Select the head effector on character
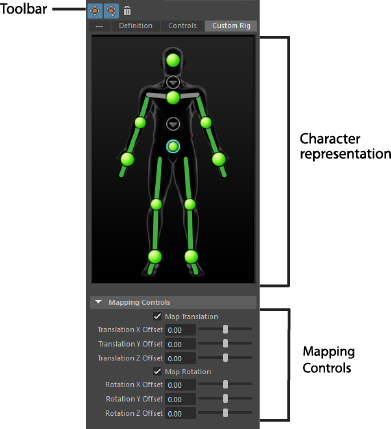This screenshot has height=429, width=391. pyautogui.click(x=173, y=61)
